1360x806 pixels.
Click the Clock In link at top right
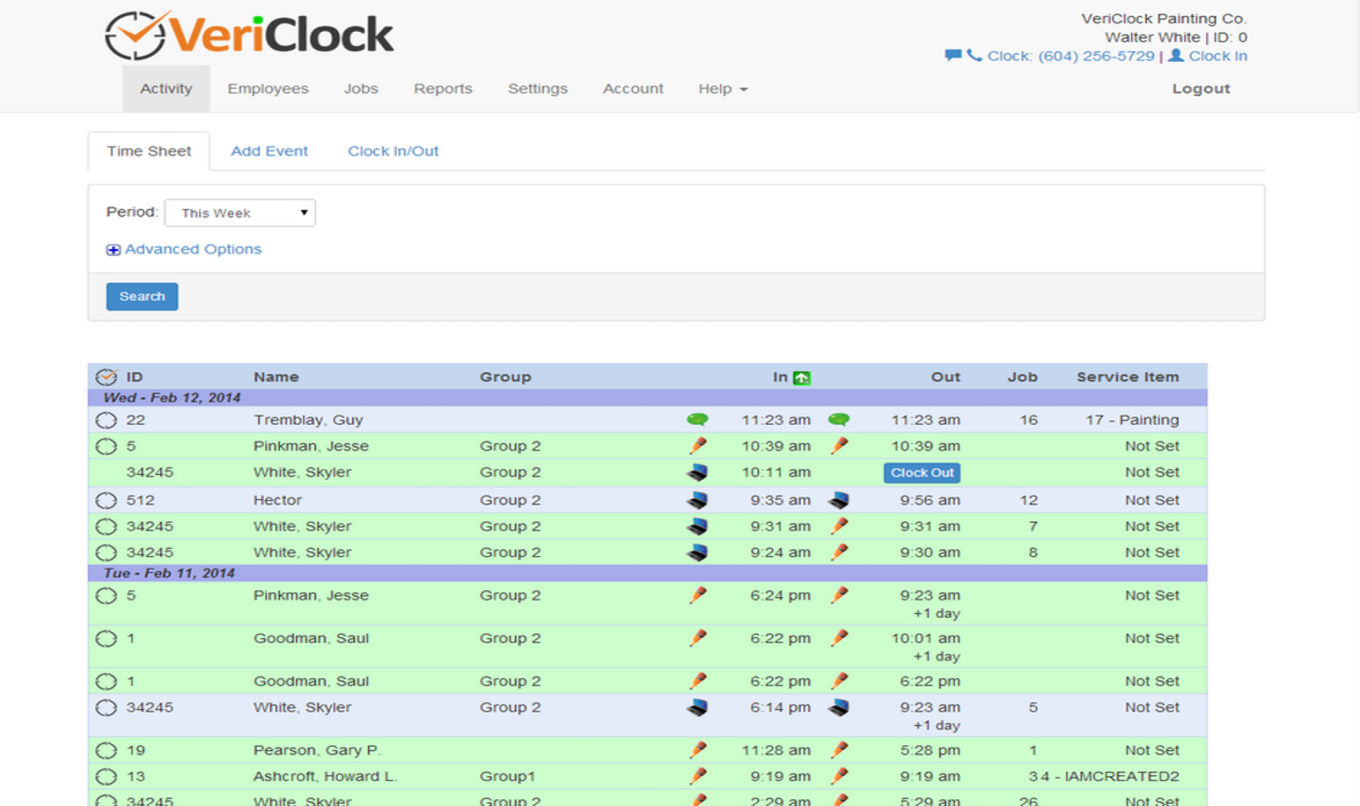(1216, 56)
